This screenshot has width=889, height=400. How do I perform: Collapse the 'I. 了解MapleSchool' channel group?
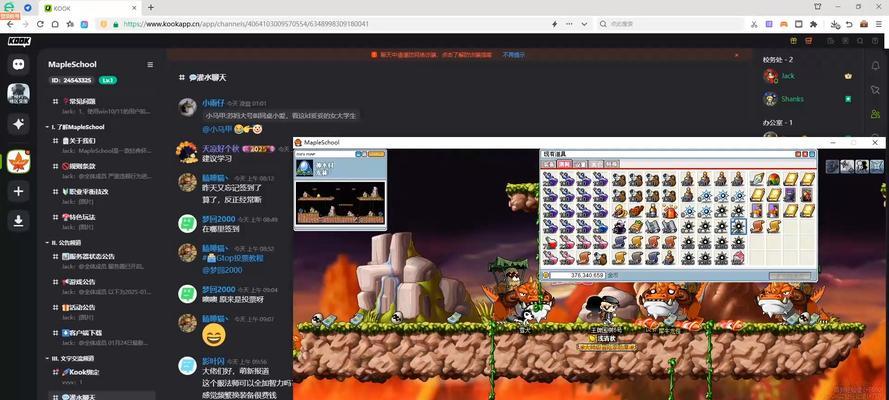75,127
